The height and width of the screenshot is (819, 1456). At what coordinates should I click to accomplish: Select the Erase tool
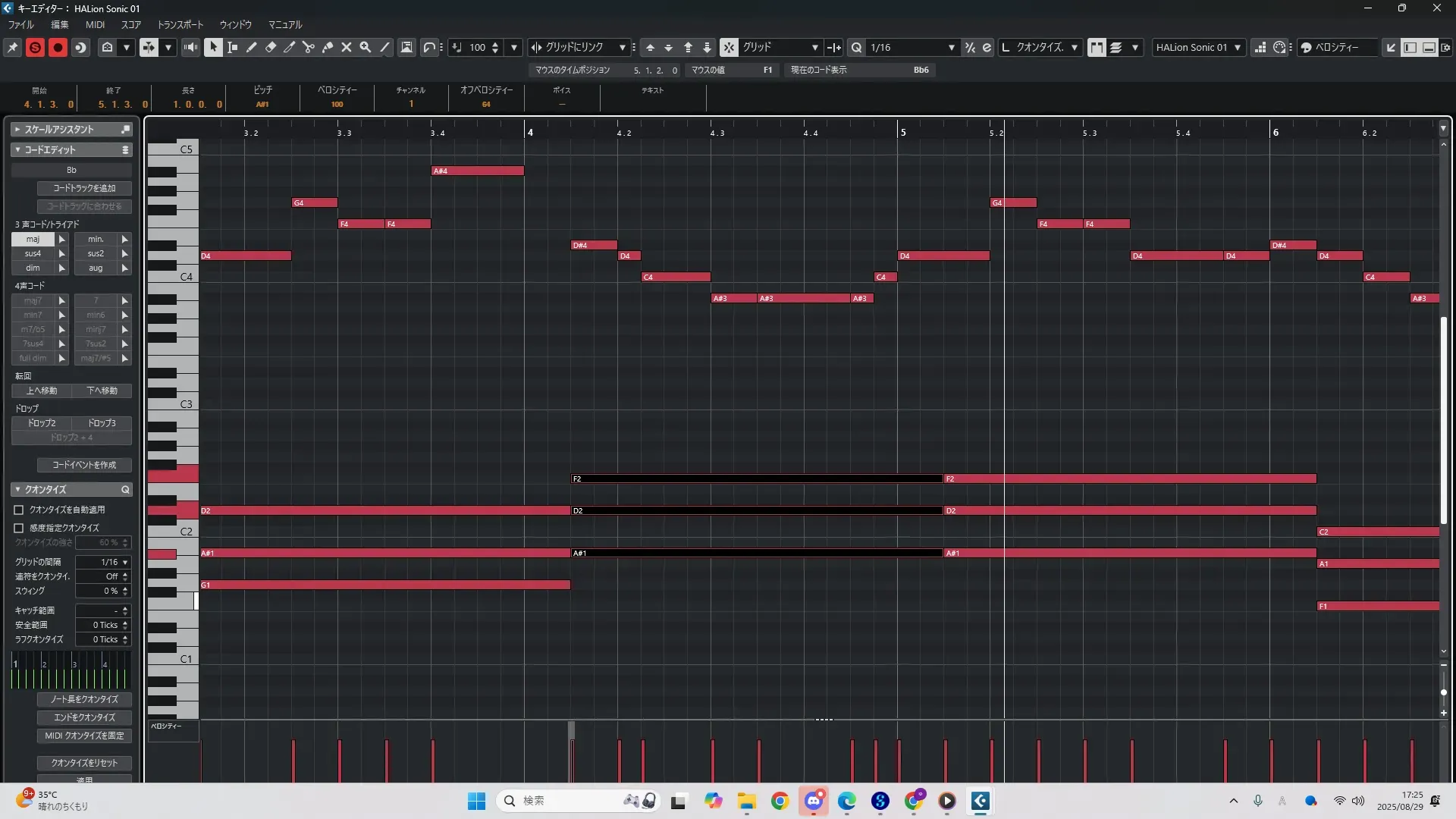coord(271,47)
